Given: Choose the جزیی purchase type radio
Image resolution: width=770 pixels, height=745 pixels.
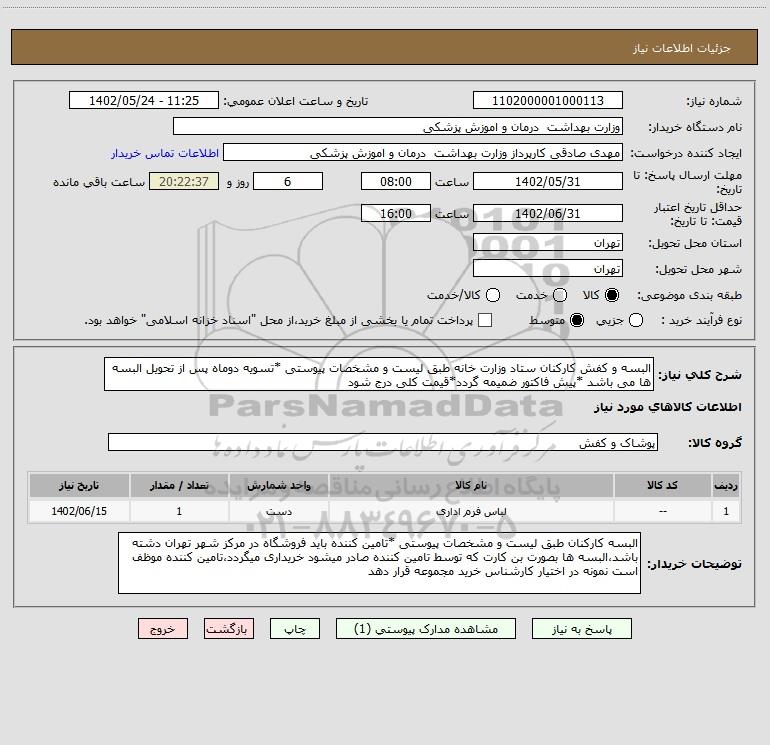Looking at the screenshot, I should click(636, 320).
